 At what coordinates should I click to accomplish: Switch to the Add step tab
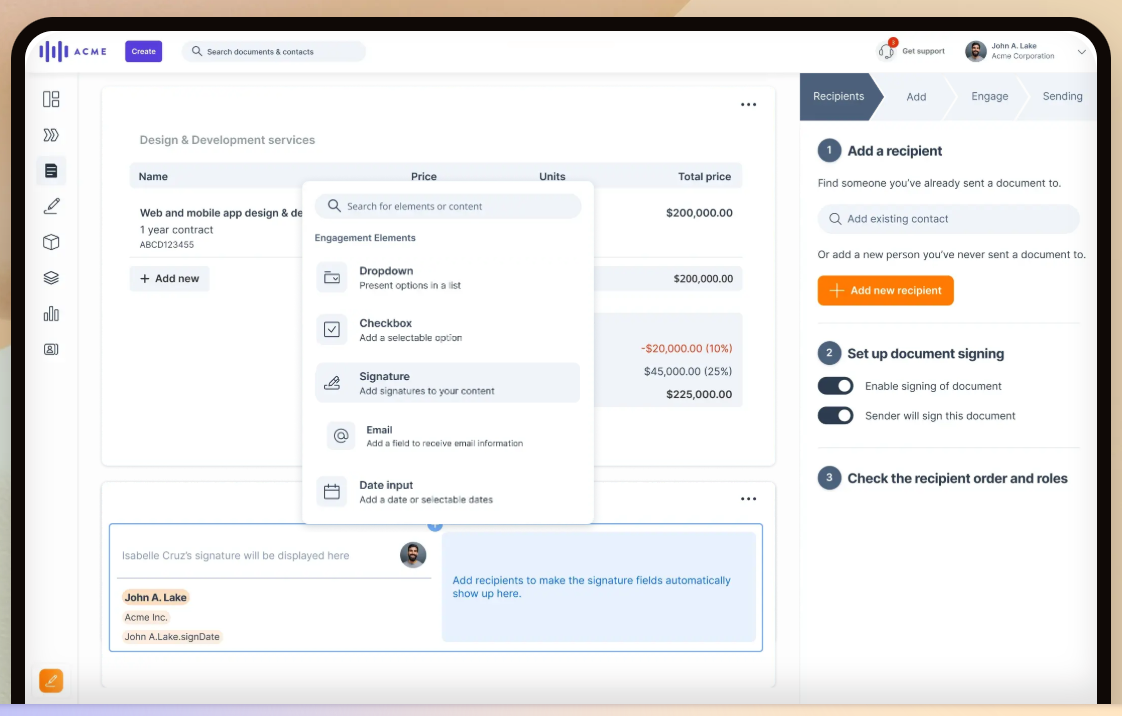tap(916, 97)
